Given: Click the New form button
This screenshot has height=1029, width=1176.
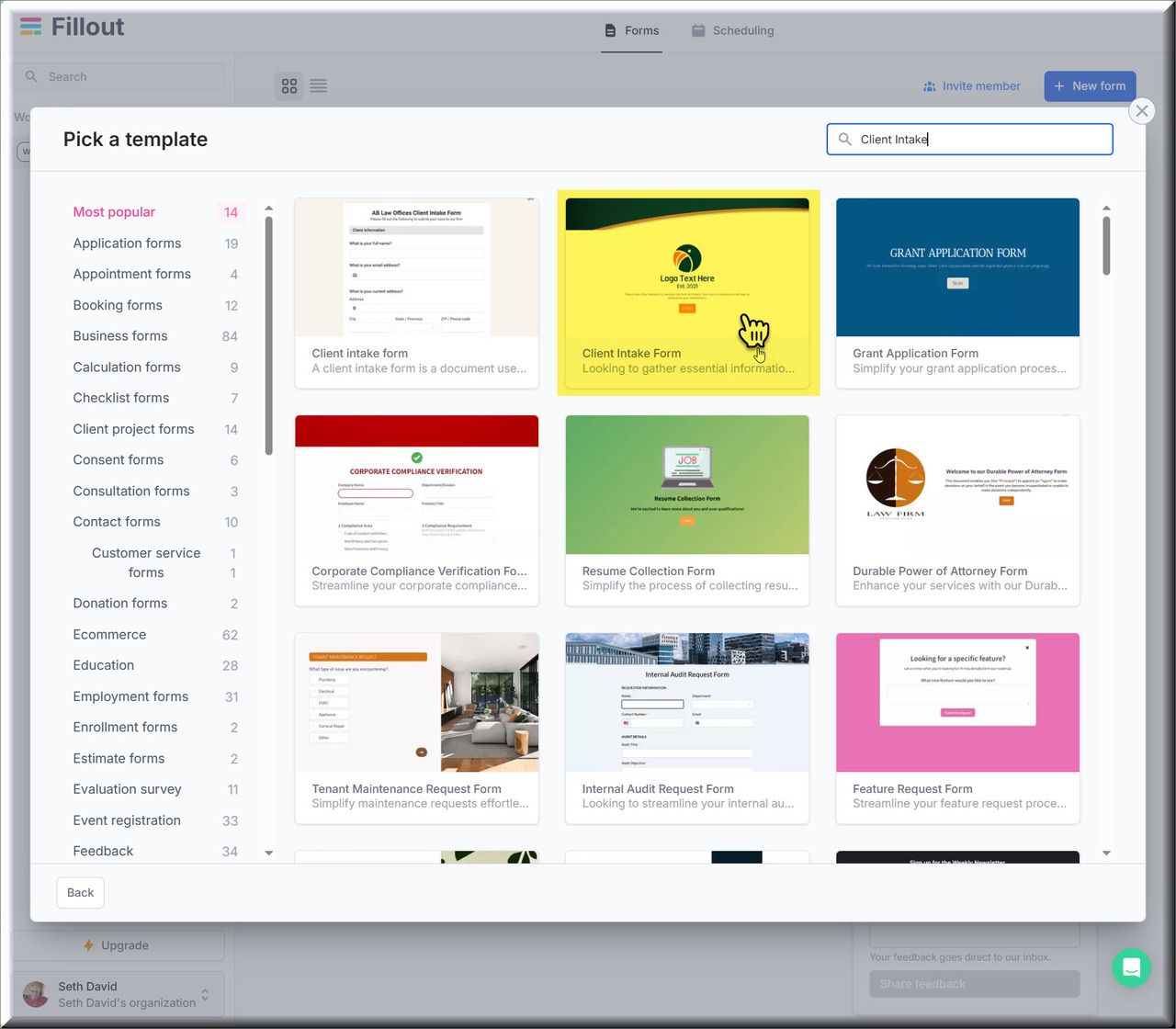Looking at the screenshot, I should point(1090,86).
